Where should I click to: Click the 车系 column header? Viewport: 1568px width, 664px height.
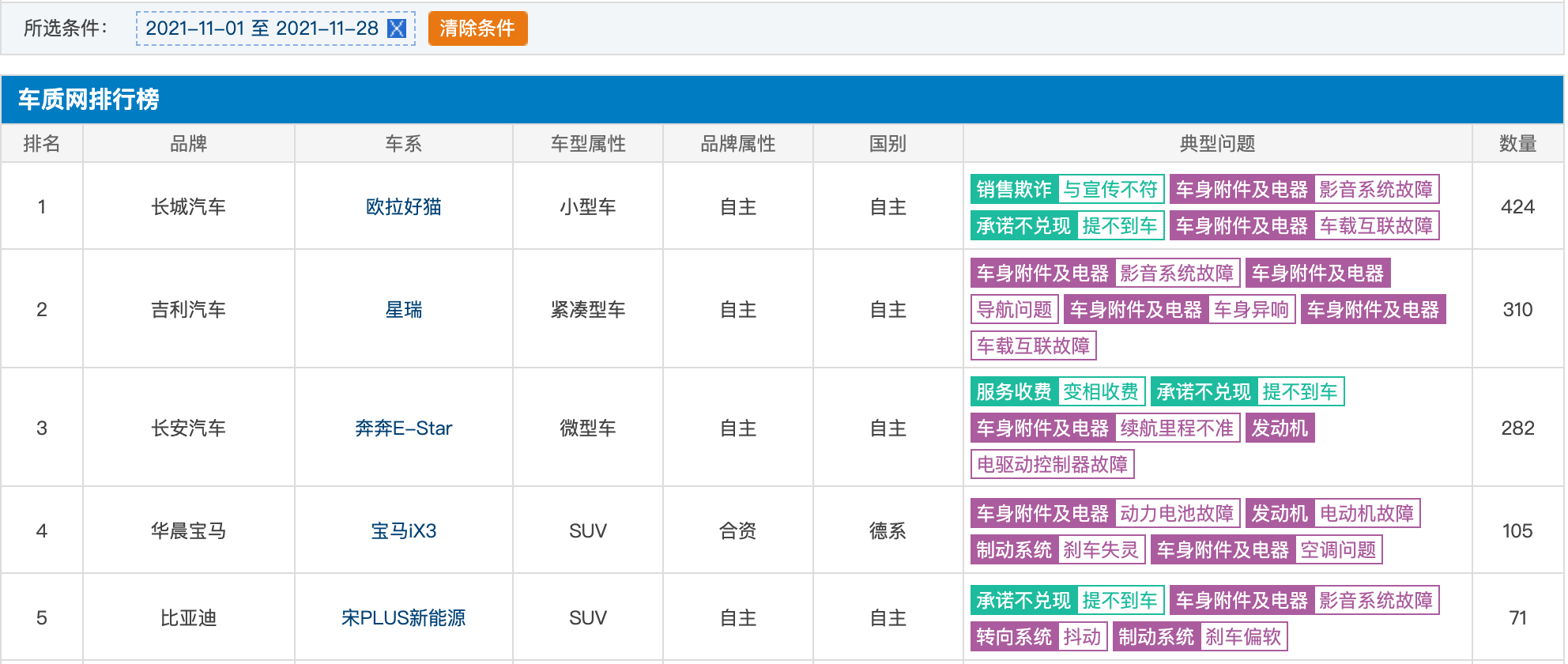403,144
